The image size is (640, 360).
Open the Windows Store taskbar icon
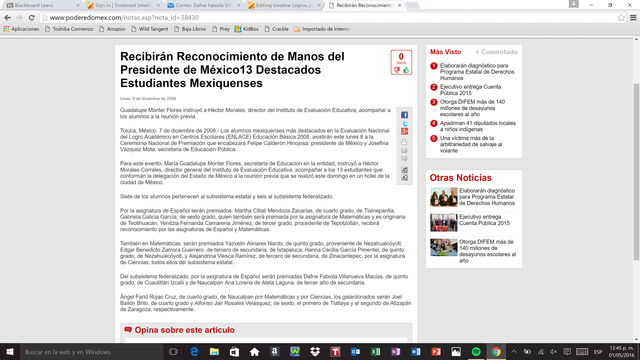234,352
